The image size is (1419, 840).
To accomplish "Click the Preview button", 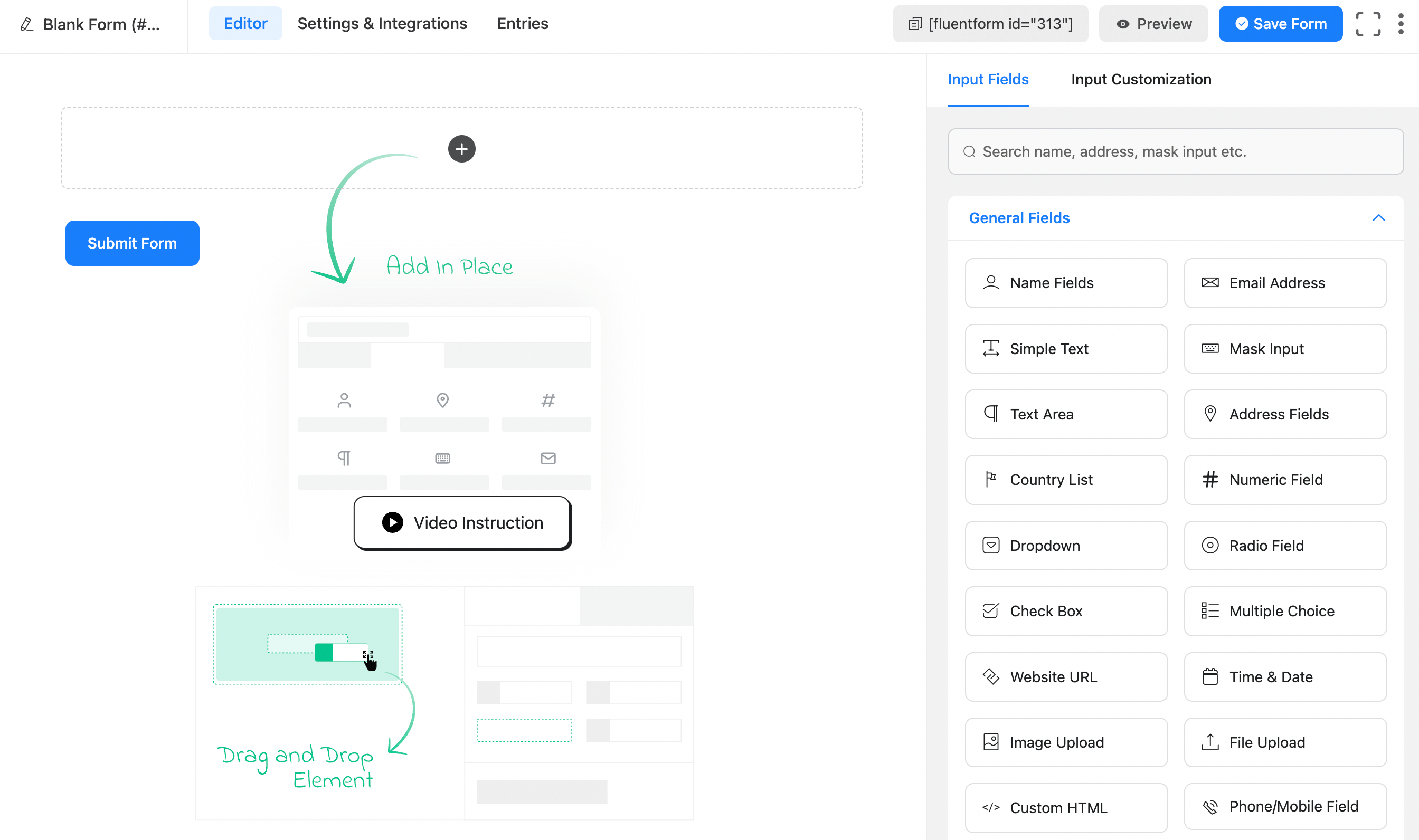I will click(1153, 24).
